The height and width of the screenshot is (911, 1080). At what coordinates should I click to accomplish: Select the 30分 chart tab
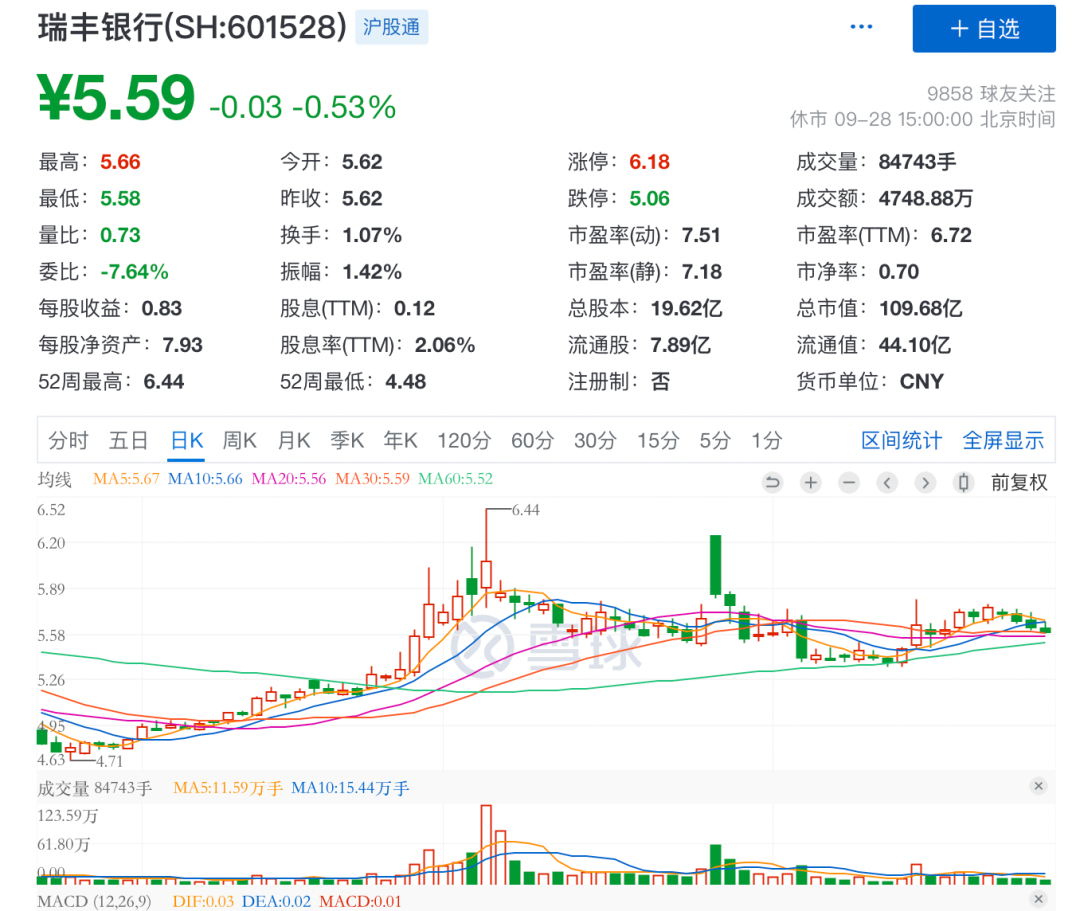point(595,440)
